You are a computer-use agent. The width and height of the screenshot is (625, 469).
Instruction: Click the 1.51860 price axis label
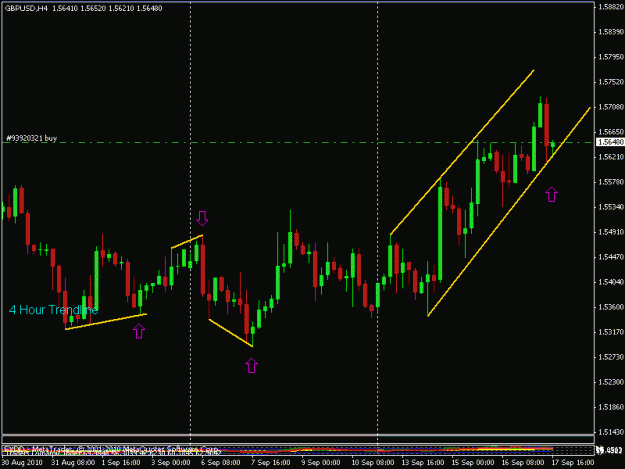(x=611, y=407)
